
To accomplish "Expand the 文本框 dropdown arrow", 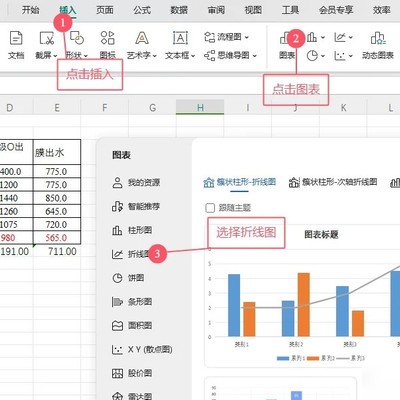I will point(193,56).
